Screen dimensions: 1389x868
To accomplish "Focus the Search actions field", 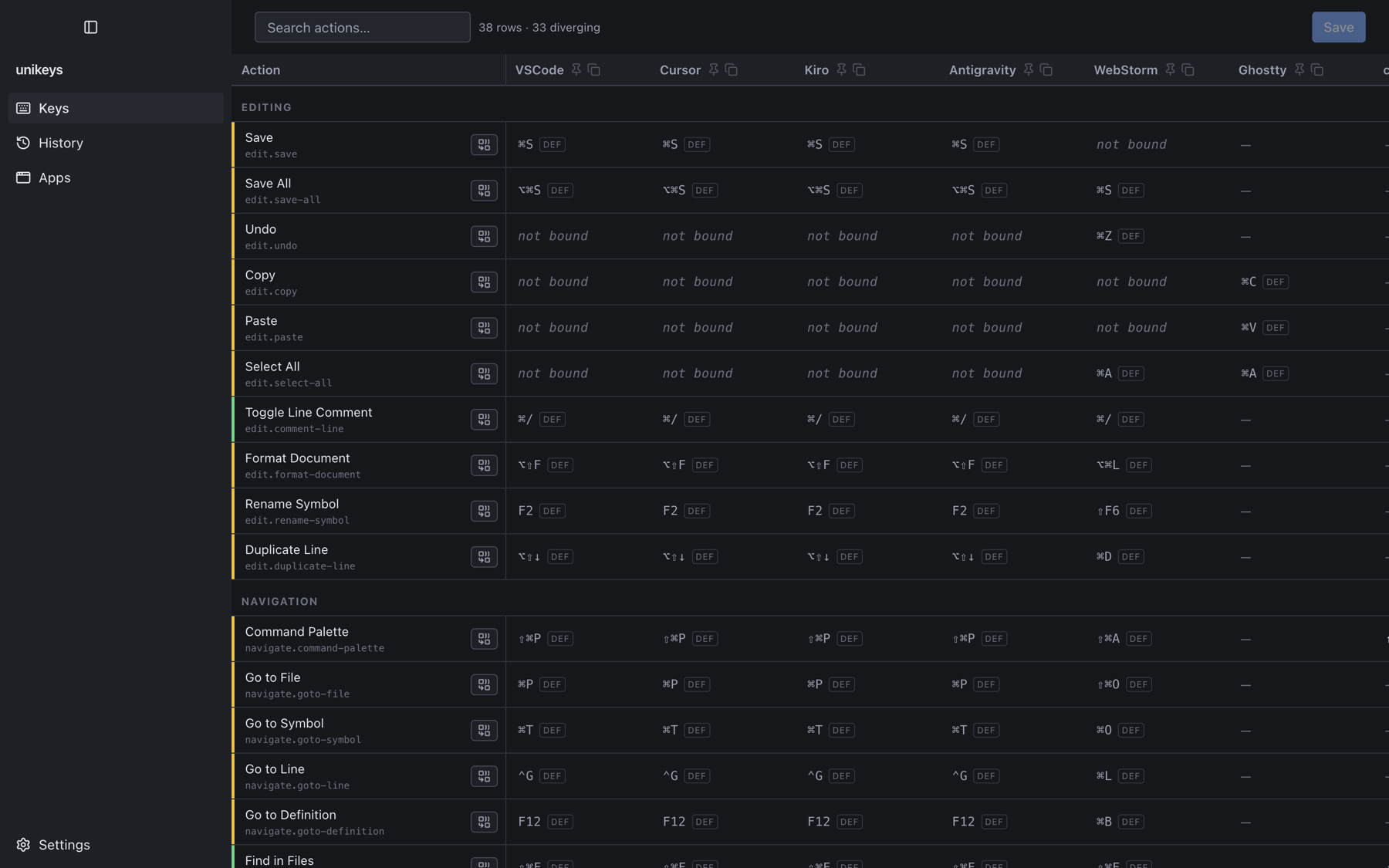I will pos(362,27).
